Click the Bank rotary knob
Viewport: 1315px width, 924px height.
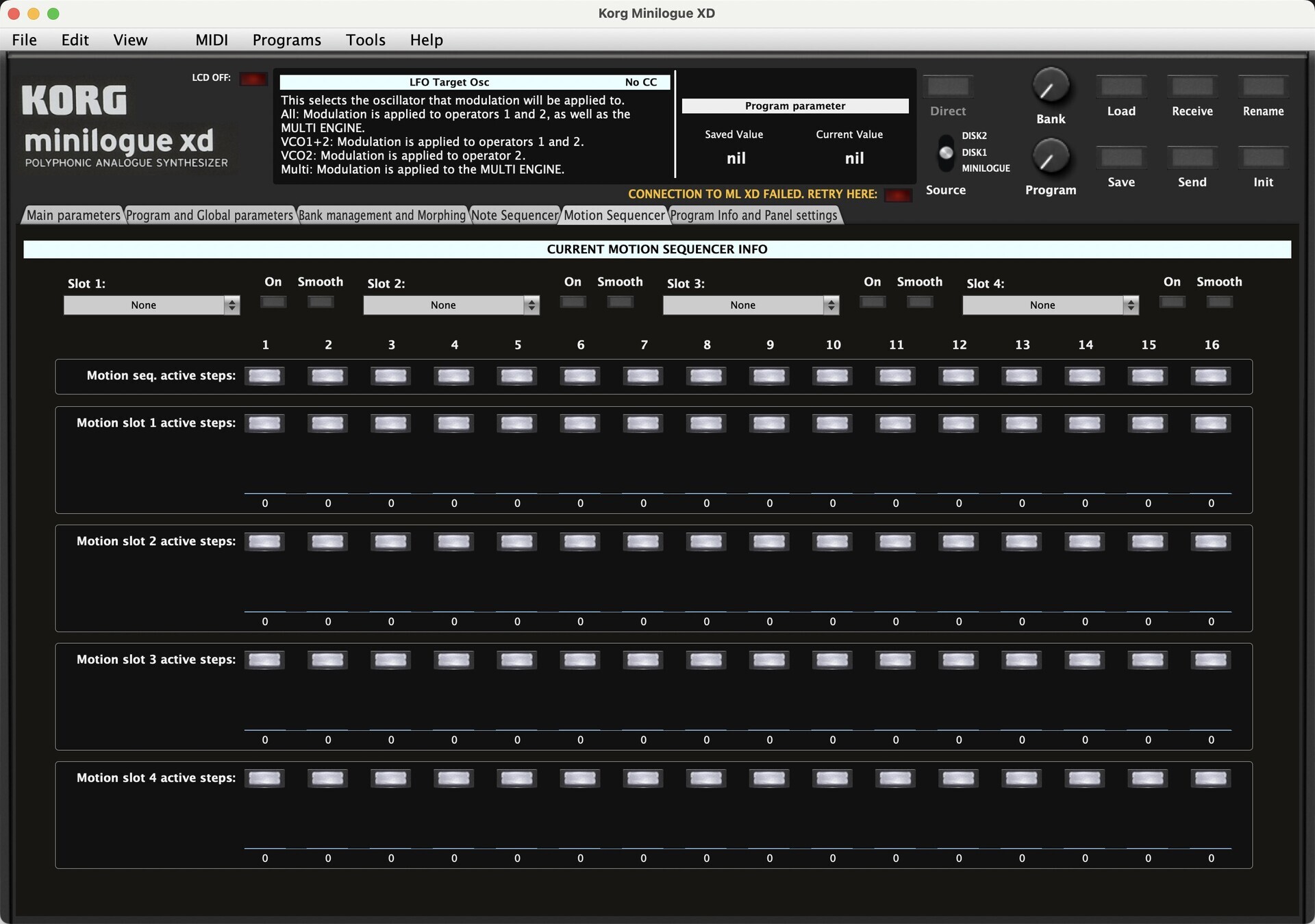click(1050, 86)
